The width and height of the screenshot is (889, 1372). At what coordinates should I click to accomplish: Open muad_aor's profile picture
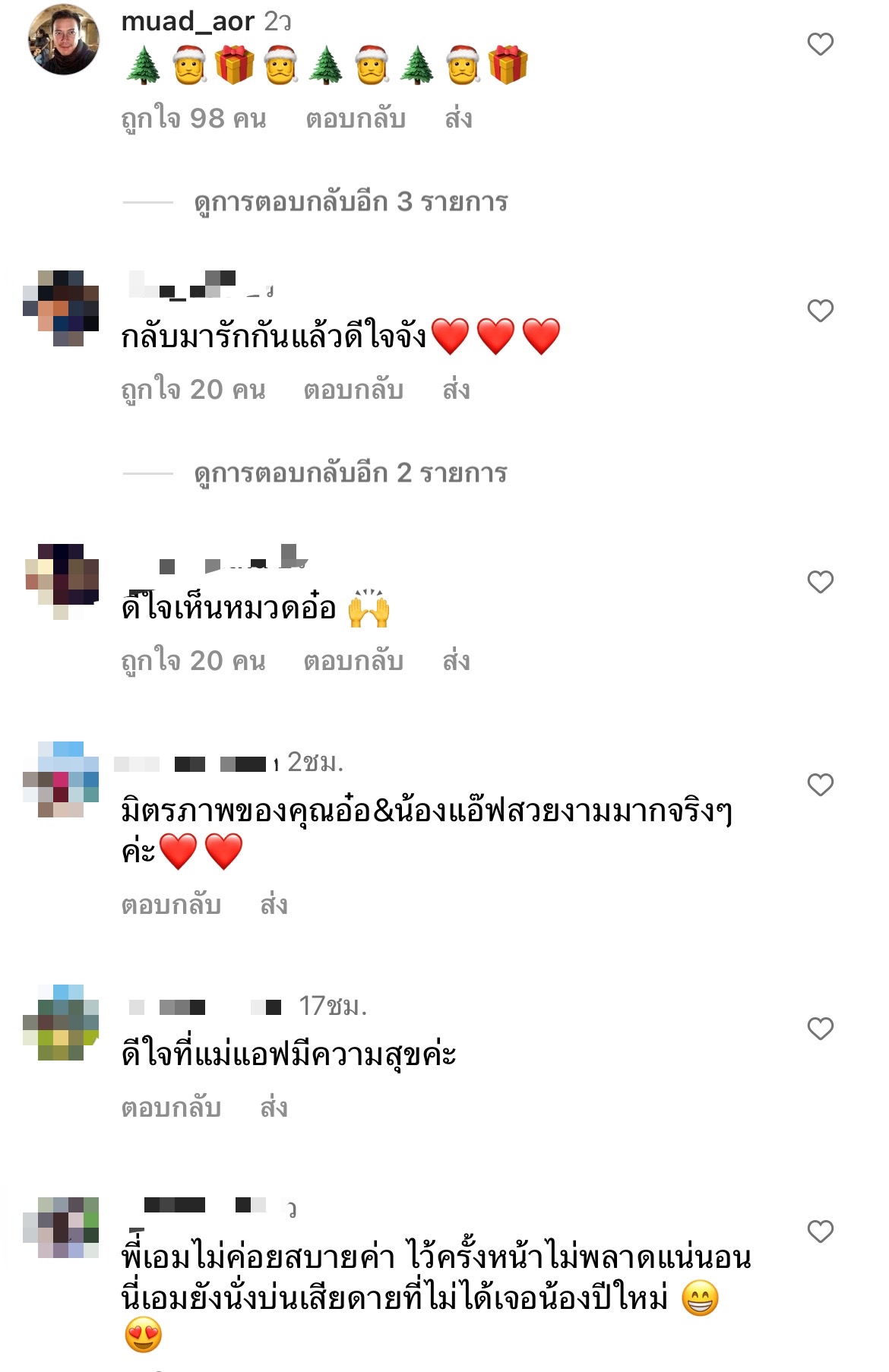[64, 40]
